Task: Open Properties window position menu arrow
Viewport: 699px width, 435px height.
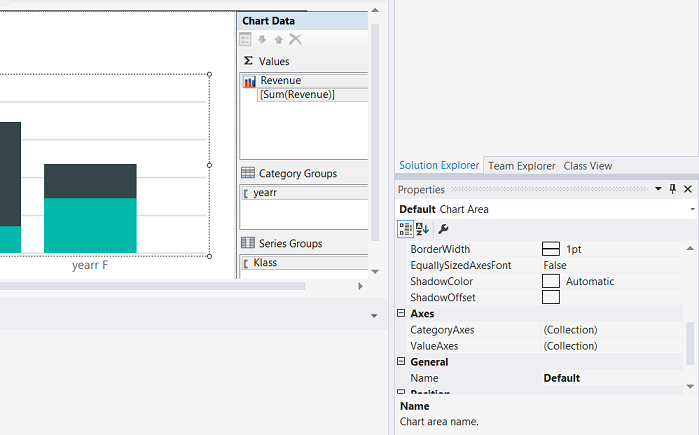Action: coord(657,189)
